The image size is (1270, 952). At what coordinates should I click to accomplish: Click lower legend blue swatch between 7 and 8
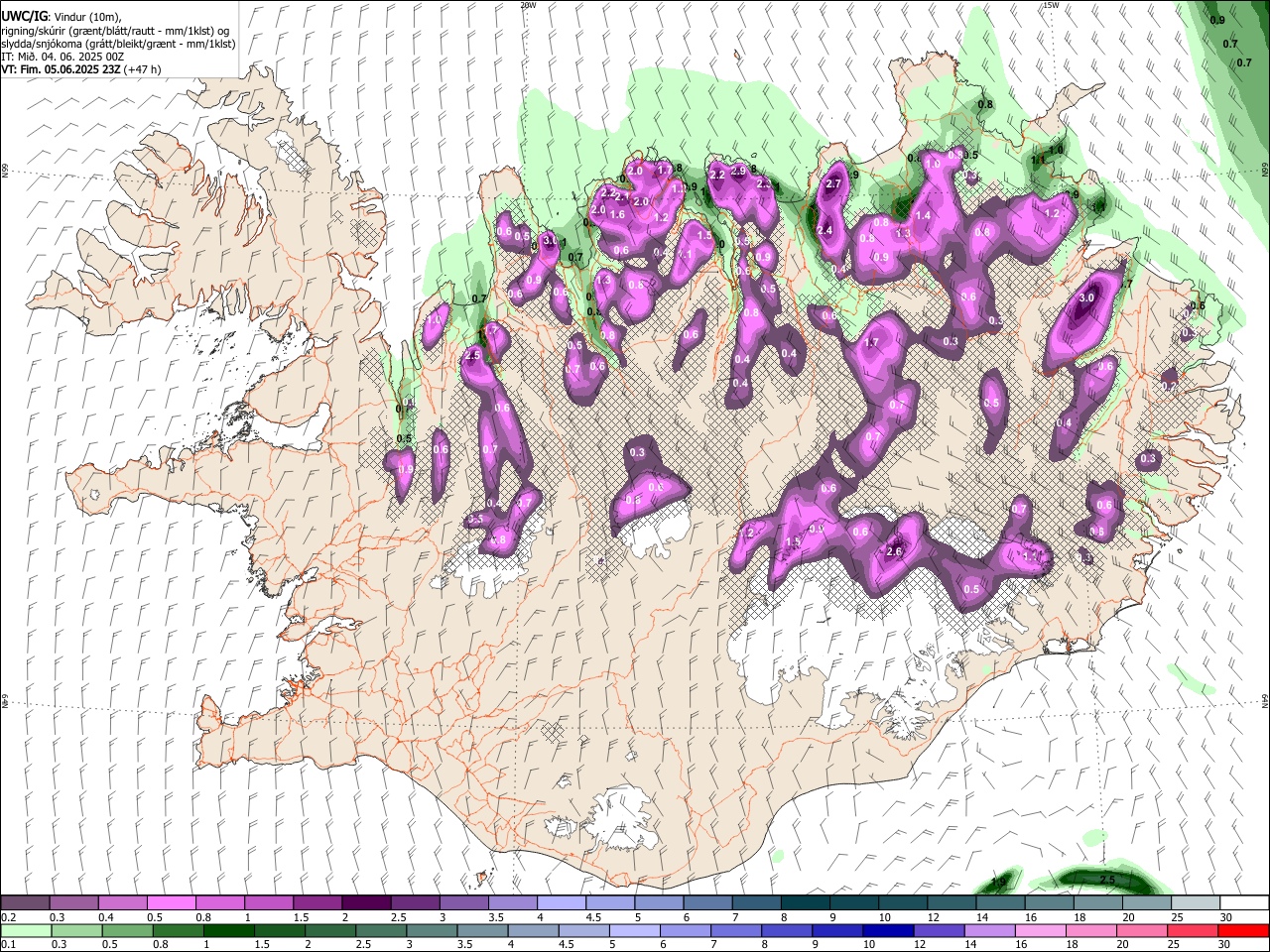(x=735, y=930)
